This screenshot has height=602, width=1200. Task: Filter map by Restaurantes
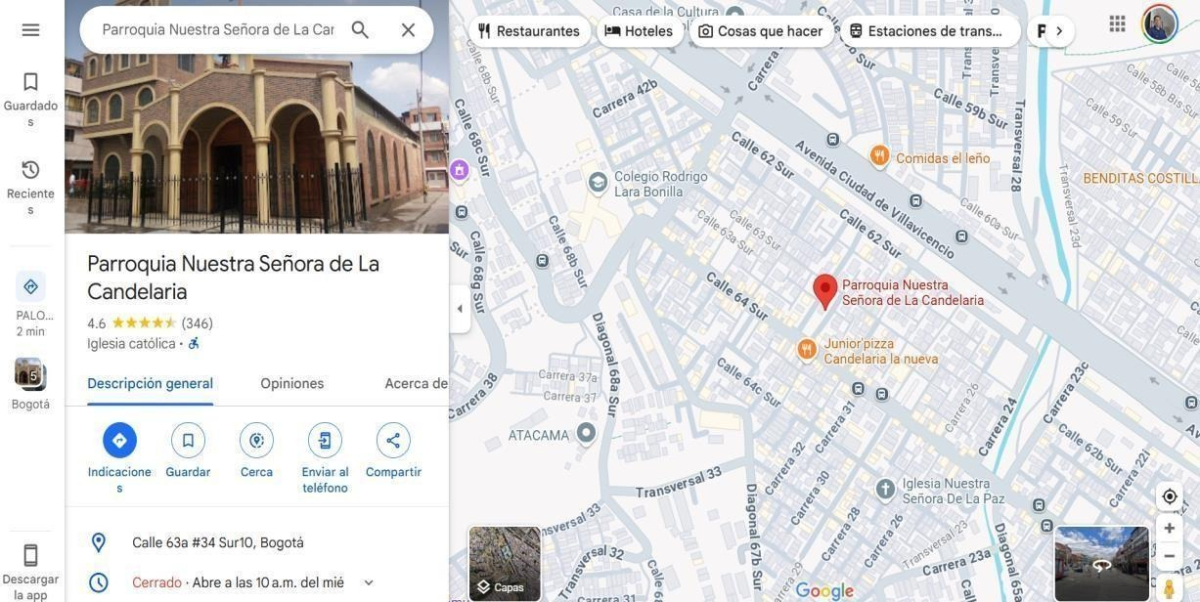(x=529, y=31)
